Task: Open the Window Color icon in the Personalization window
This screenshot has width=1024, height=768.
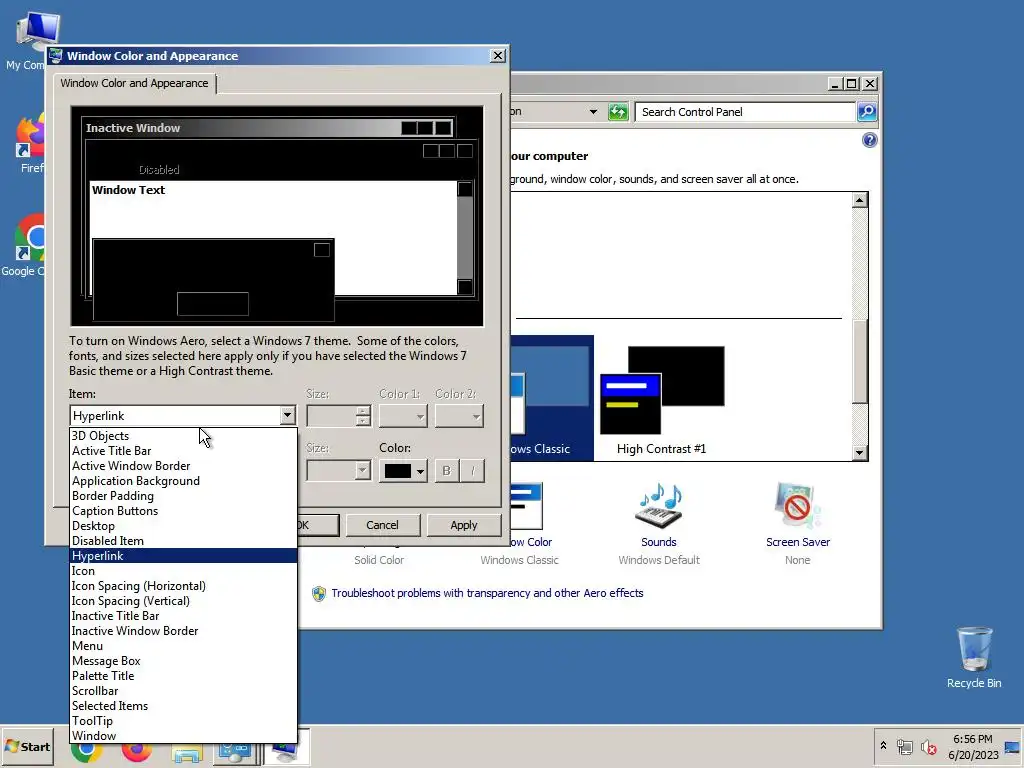Action: pyautogui.click(x=526, y=507)
